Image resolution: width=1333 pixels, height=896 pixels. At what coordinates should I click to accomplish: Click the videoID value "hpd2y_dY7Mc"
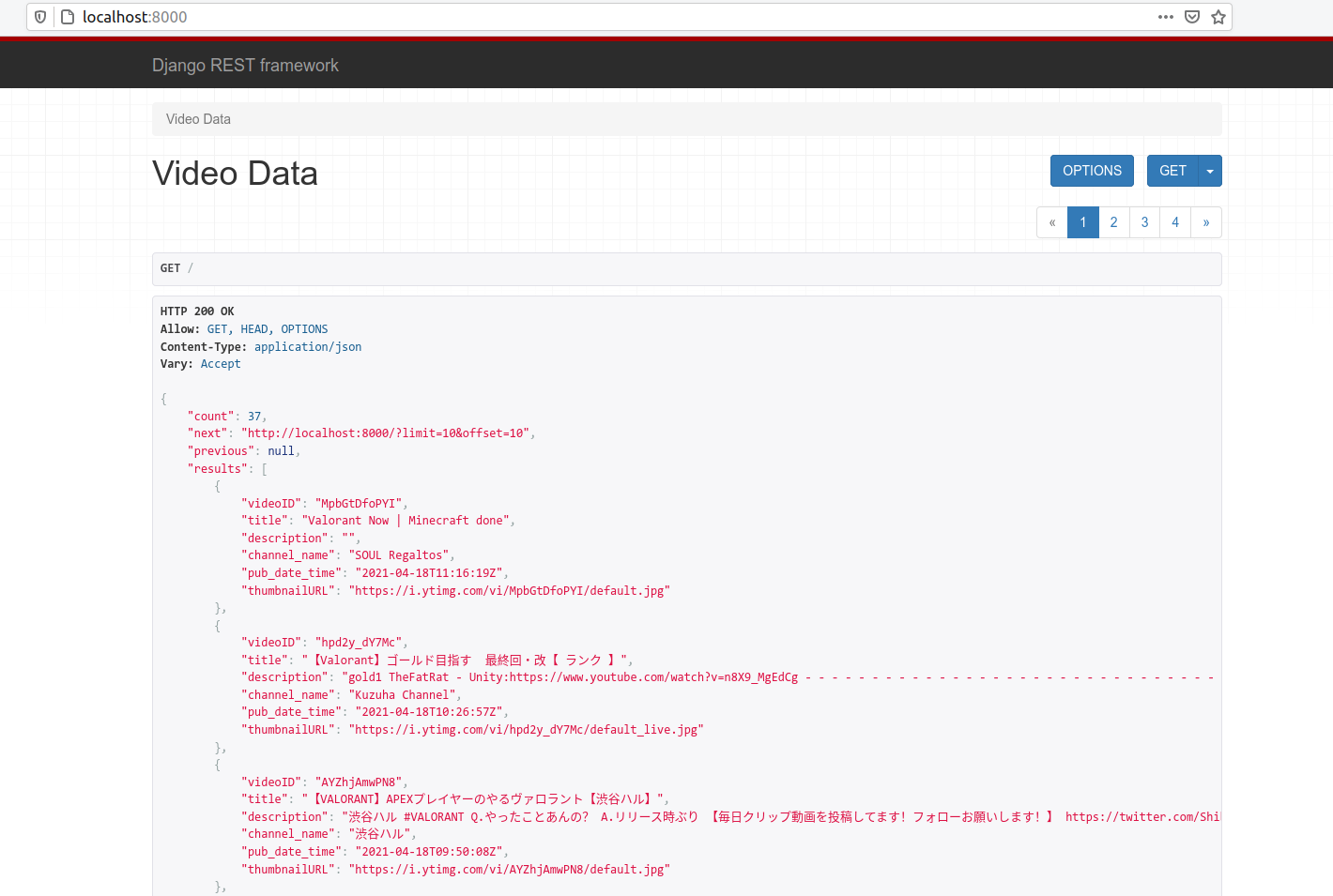pyautogui.click(x=359, y=643)
